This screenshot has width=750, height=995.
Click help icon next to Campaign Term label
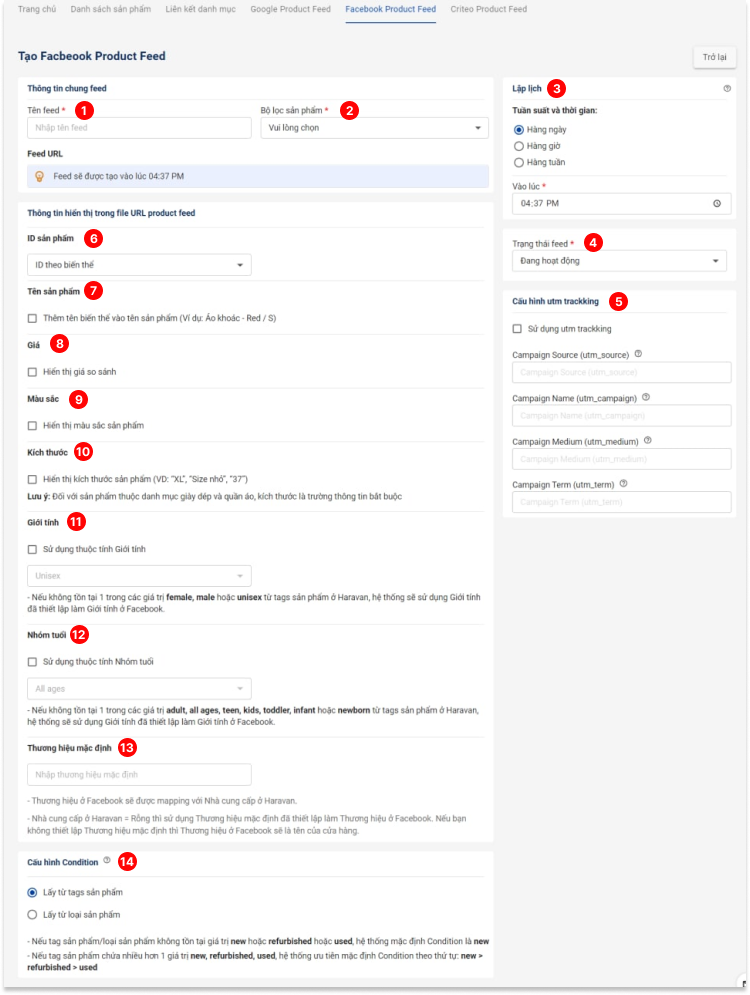624,484
